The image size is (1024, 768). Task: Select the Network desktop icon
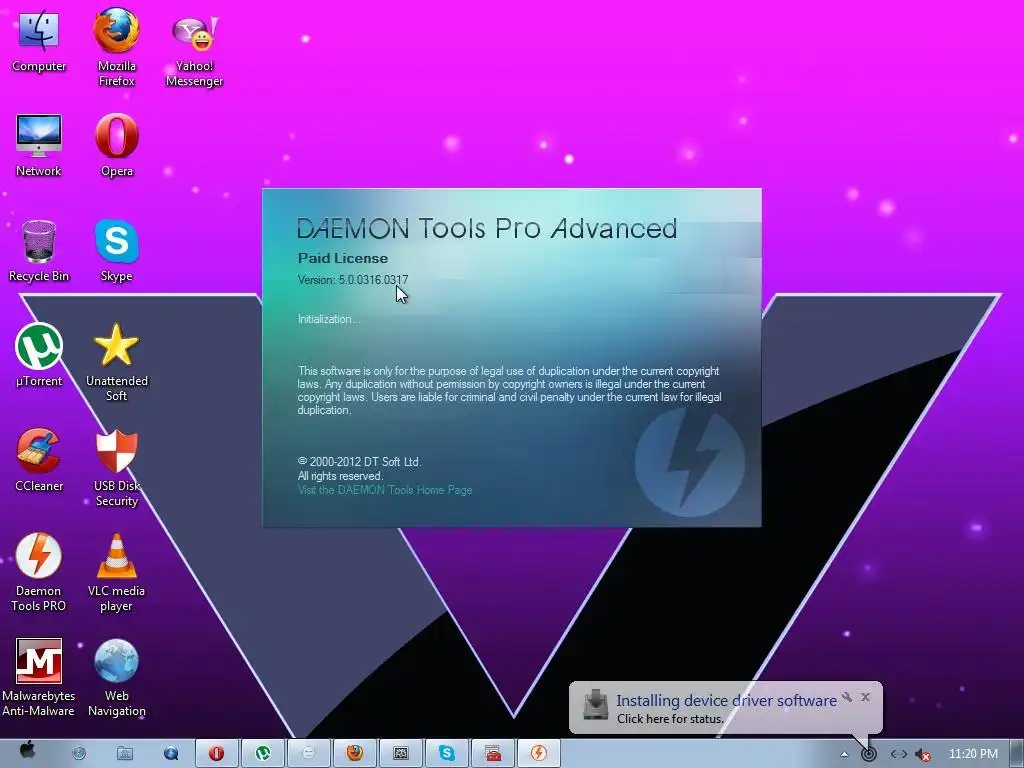click(x=39, y=146)
